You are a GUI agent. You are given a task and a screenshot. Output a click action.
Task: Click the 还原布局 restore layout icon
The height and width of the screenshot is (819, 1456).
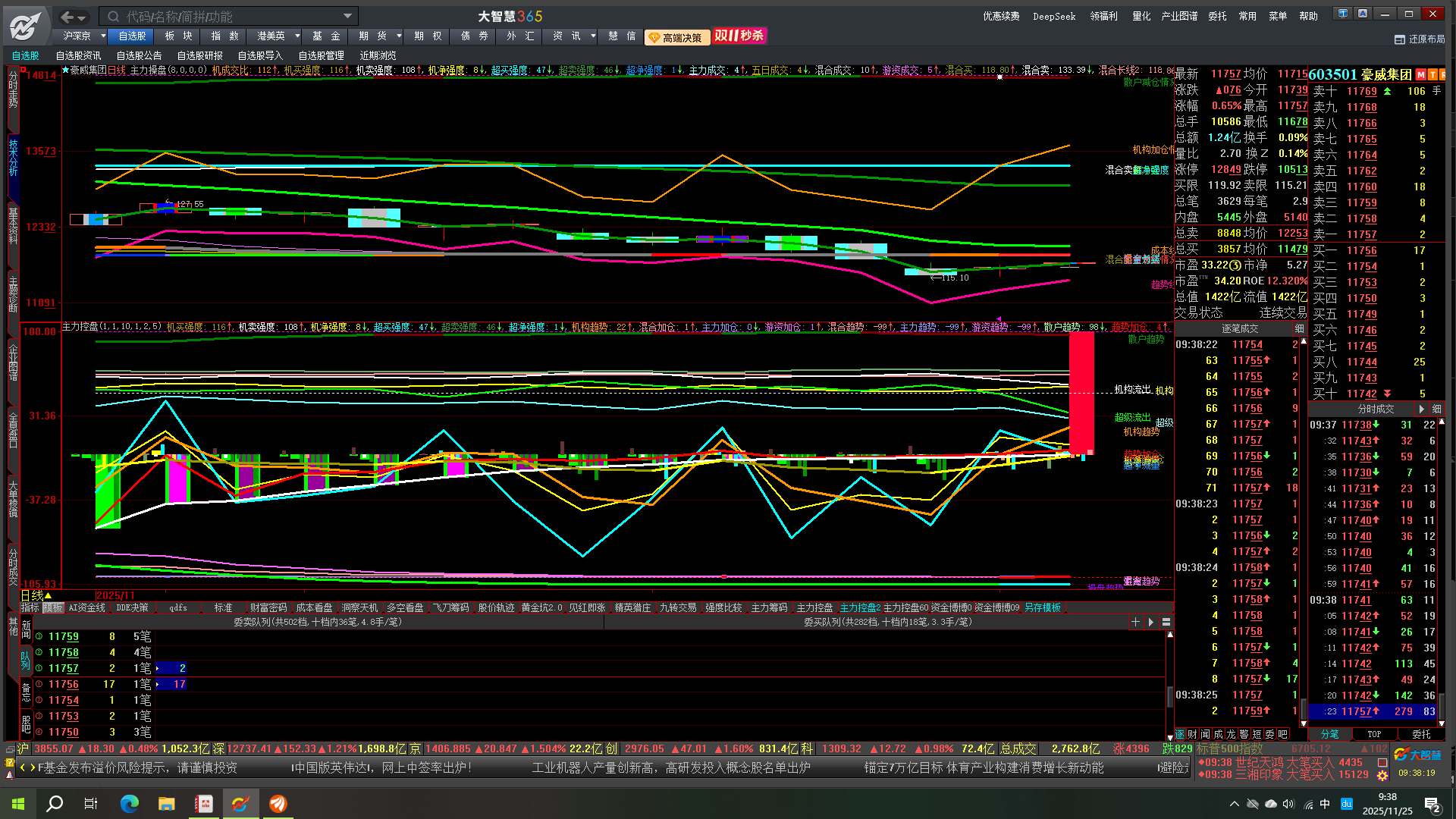(1400, 39)
